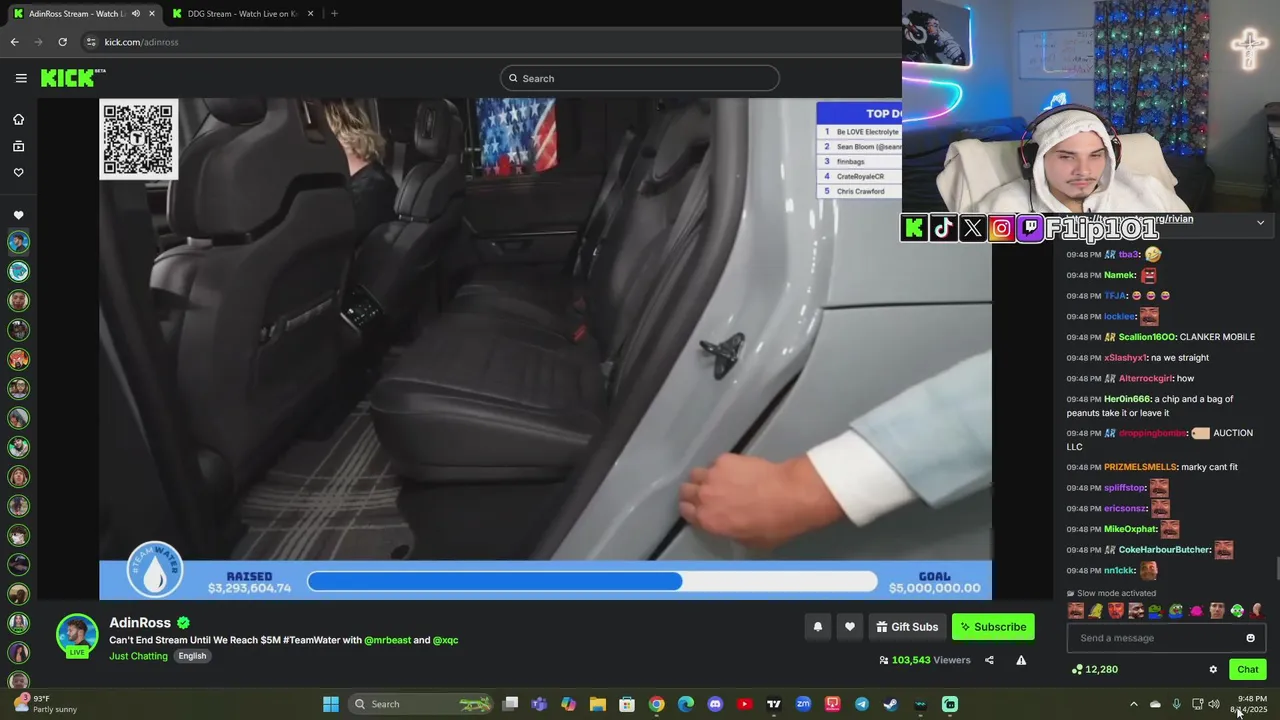This screenshot has width=1280, height=720.
Task: Close the DDG Stream tab
Action: coord(310,14)
